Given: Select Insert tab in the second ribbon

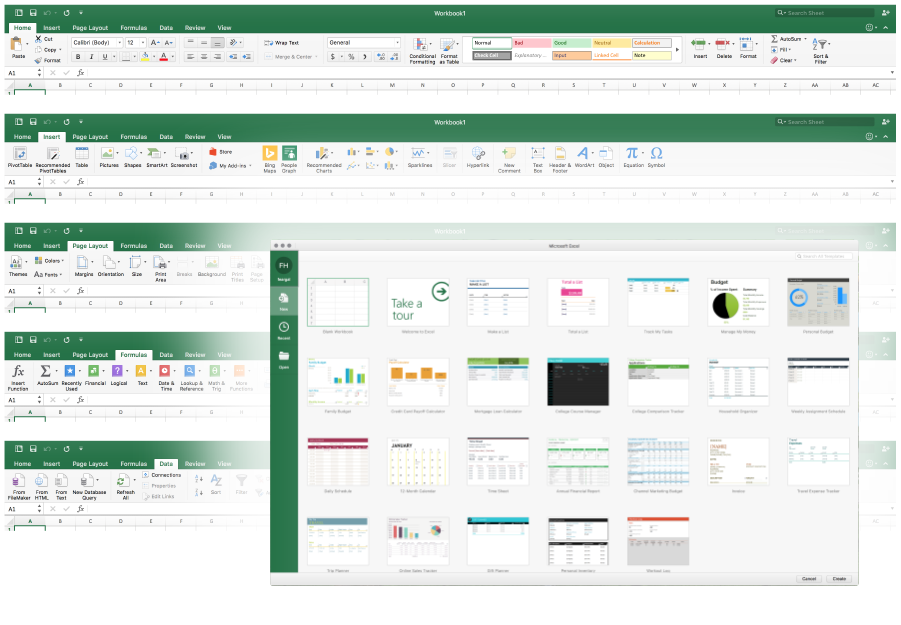Looking at the screenshot, I should click(52, 137).
